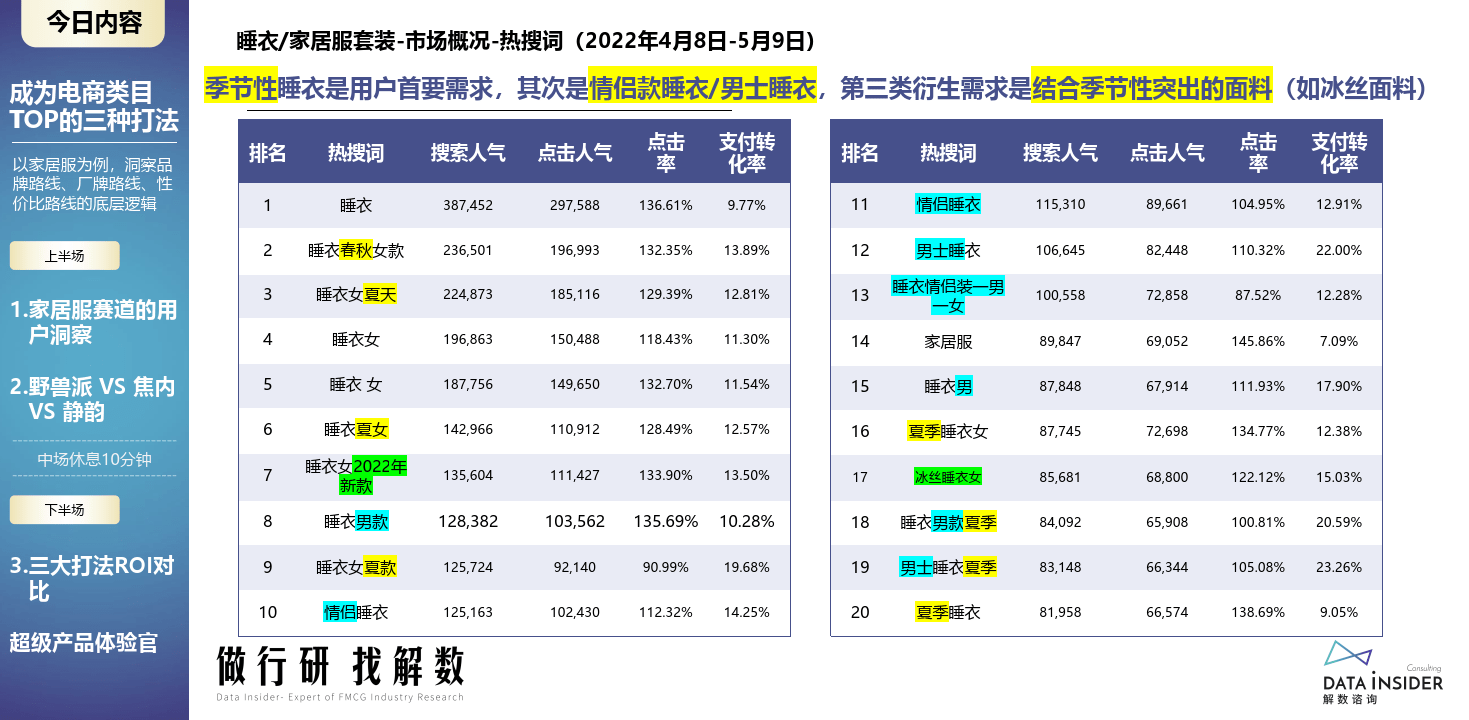
Task: Click the search popularity value 128,382
Action: tap(468, 521)
